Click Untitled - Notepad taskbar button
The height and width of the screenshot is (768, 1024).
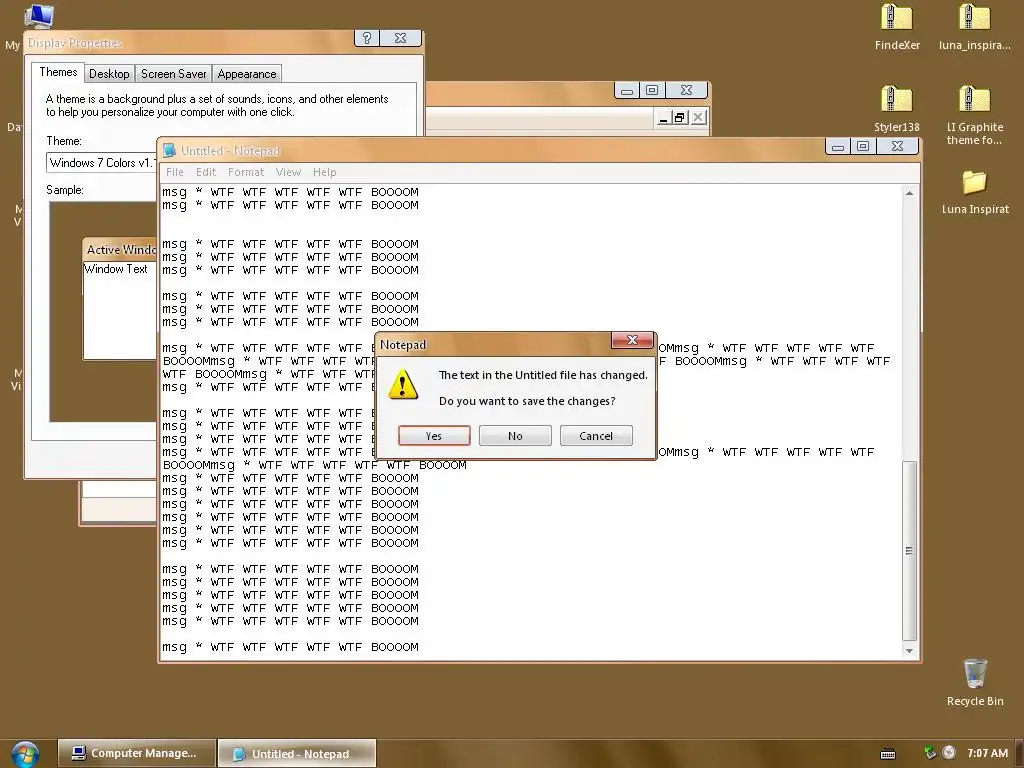point(296,753)
